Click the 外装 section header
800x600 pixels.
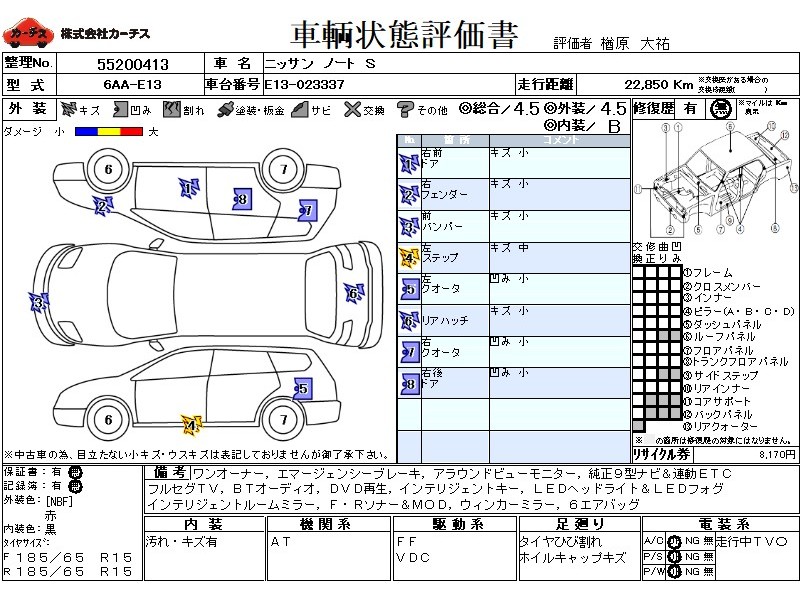tap(28, 109)
